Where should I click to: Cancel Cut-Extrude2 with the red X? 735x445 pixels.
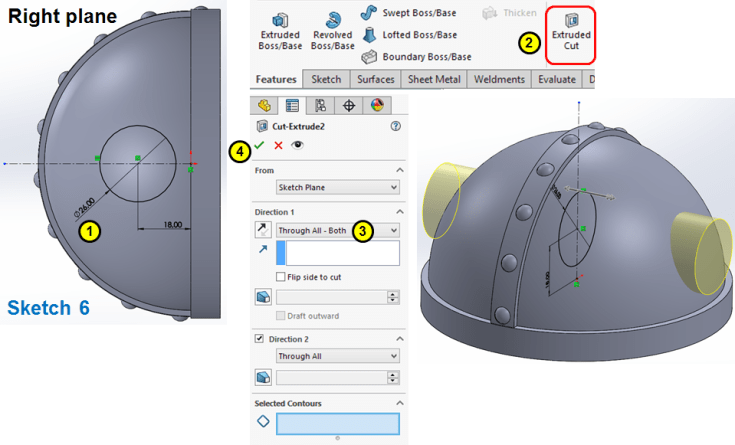click(x=278, y=145)
